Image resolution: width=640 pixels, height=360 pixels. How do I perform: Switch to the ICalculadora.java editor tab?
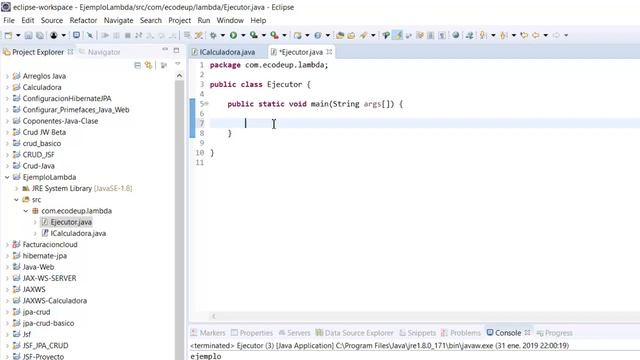(227, 52)
